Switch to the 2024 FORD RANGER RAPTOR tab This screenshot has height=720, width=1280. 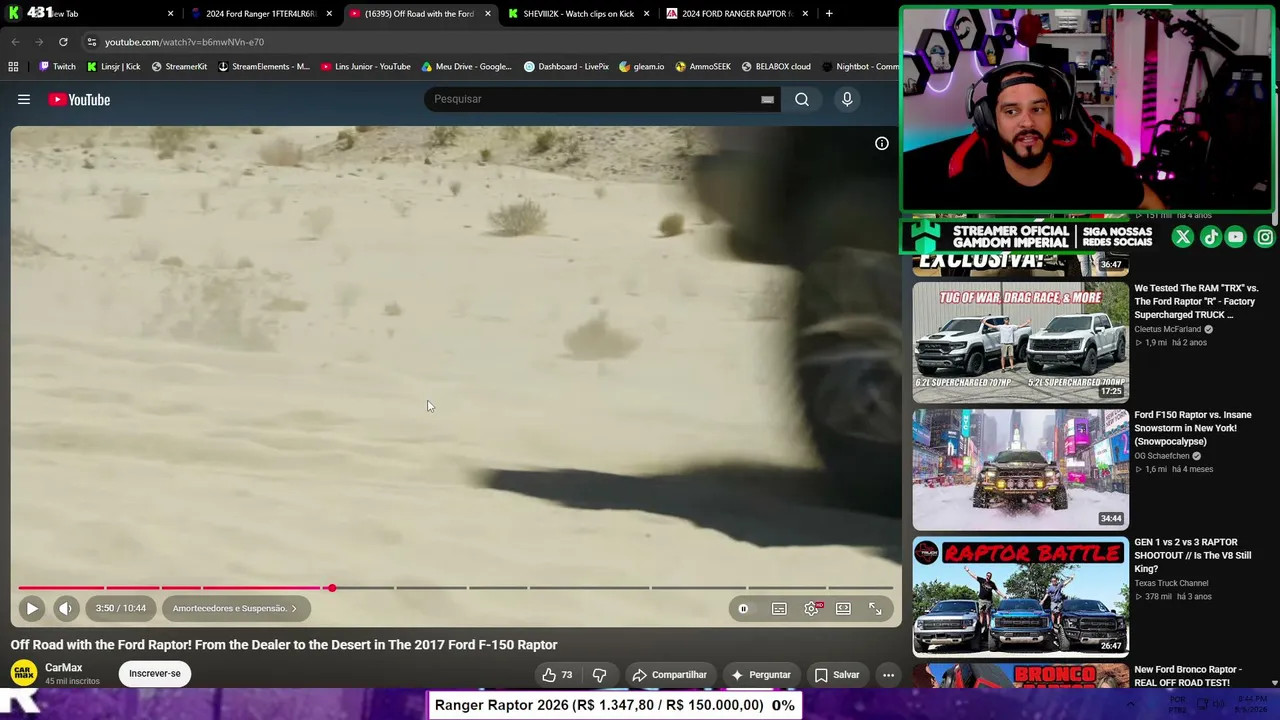coord(737,14)
